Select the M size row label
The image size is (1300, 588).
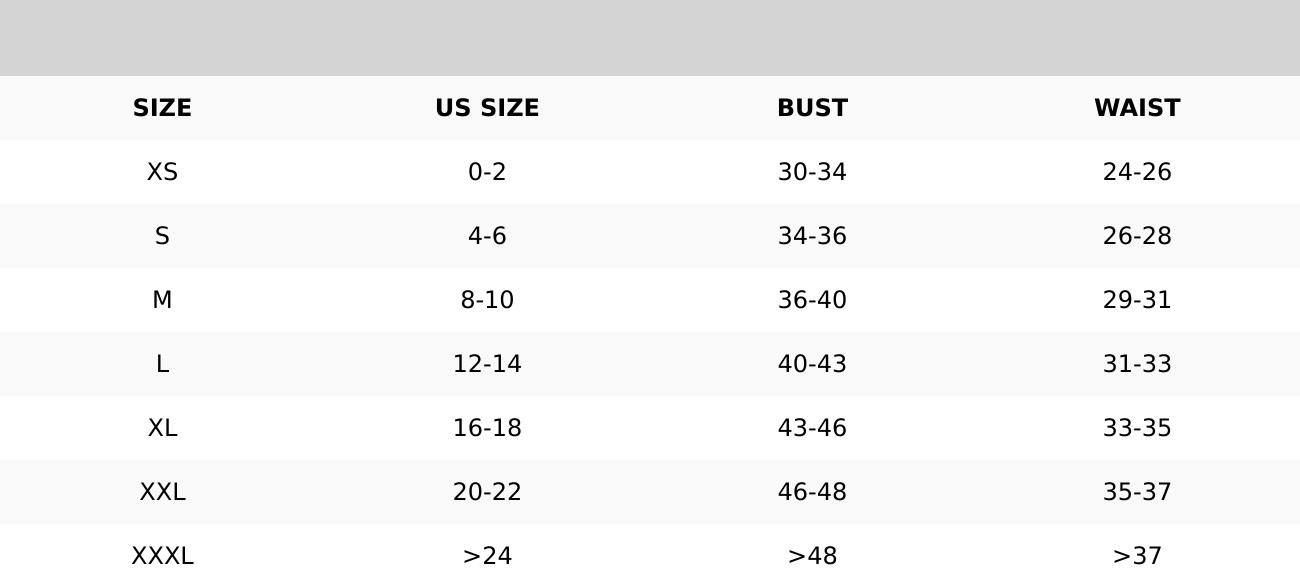point(162,300)
